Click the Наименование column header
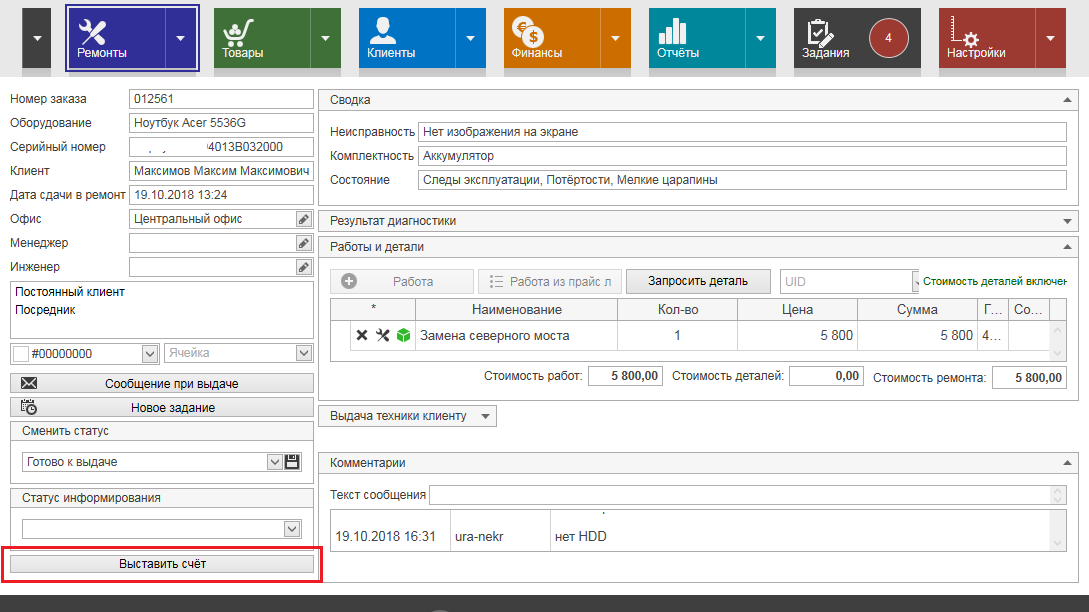 (x=517, y=310)
